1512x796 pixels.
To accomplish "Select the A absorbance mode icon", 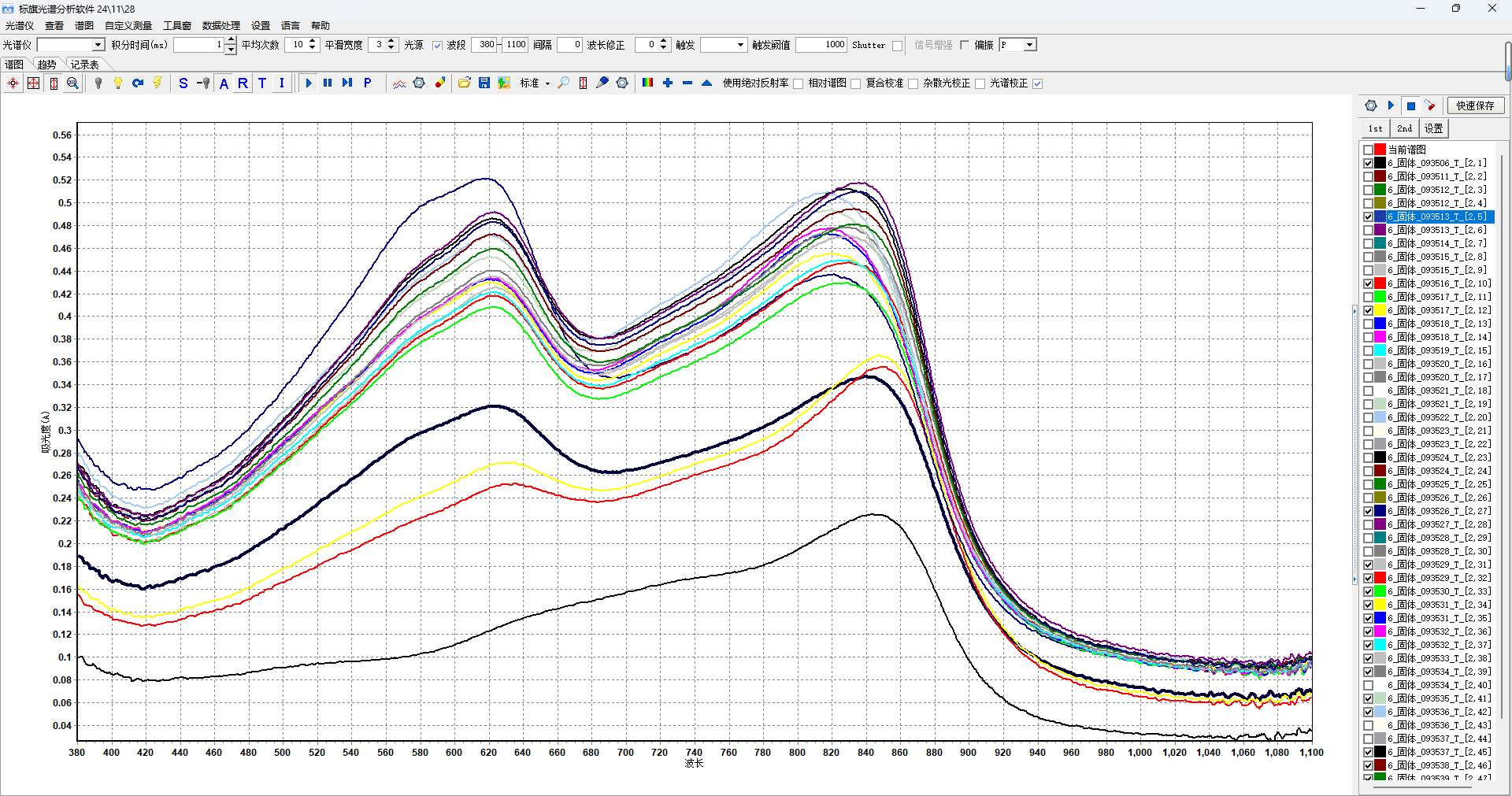I will coord(224,83).
